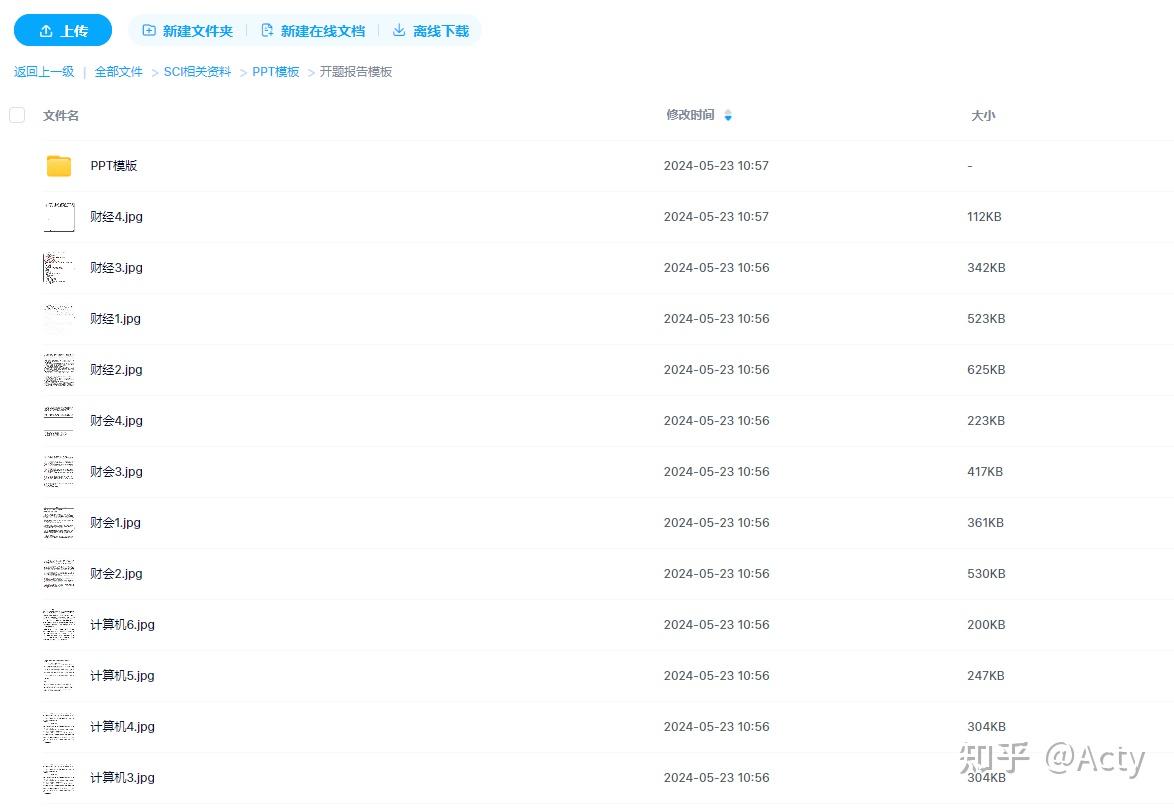Open SCI相关资料 breadcrumb link
The height and width of the screenshot is (810, 1174).
(x=198, y=72)
